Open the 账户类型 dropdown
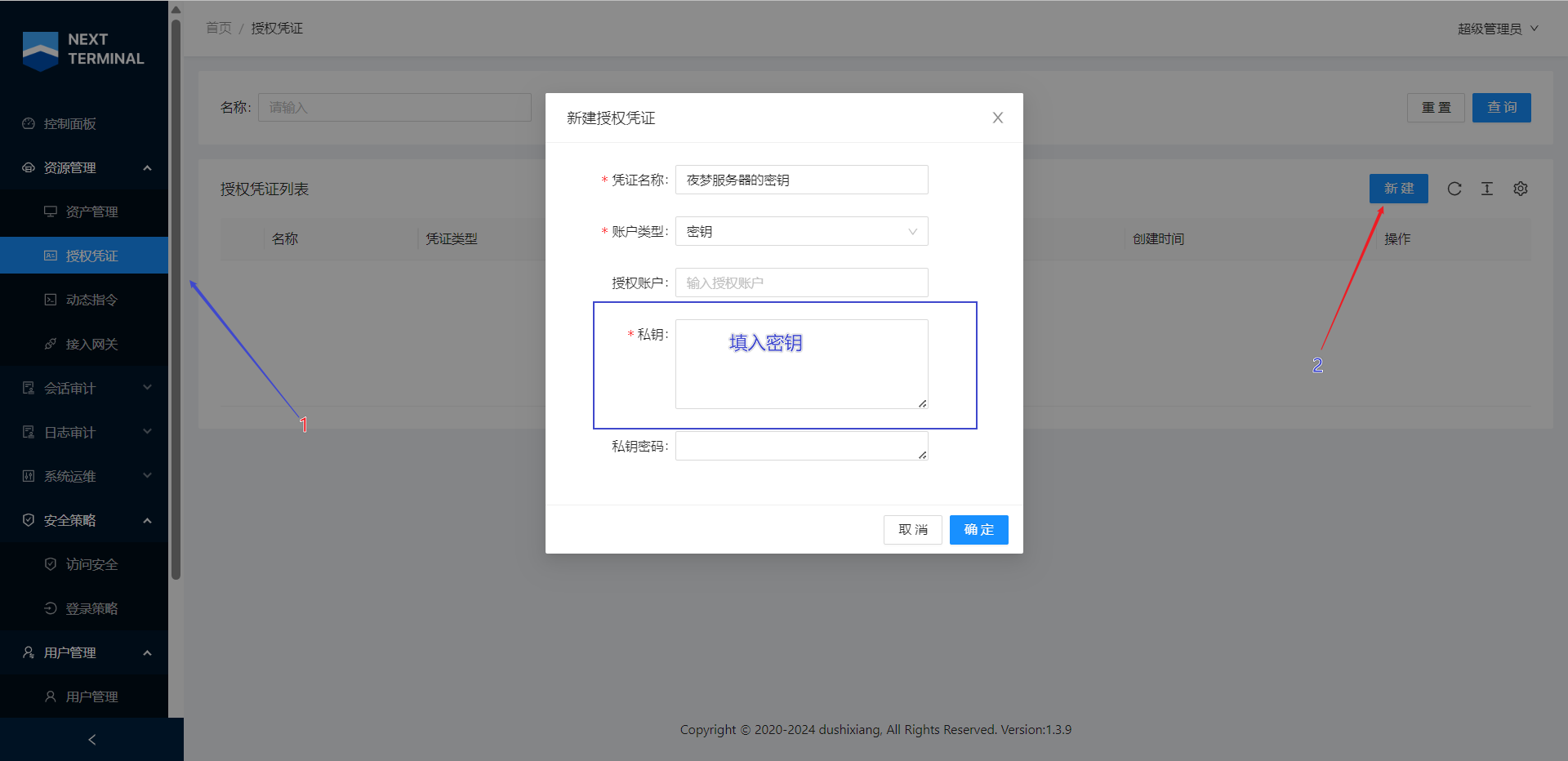1568x761 pixels. pyautogui.click(x=801, y=231)
